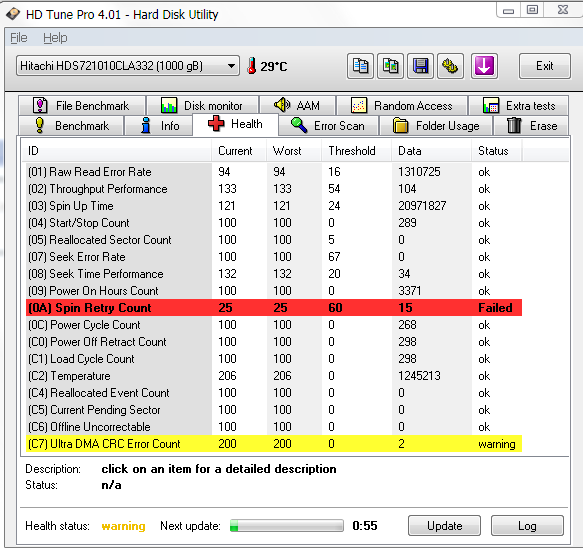Image resolution: width=583 pixels, height=548 pixels.
Task: Click the Data column header
Action: coord(431,151)
